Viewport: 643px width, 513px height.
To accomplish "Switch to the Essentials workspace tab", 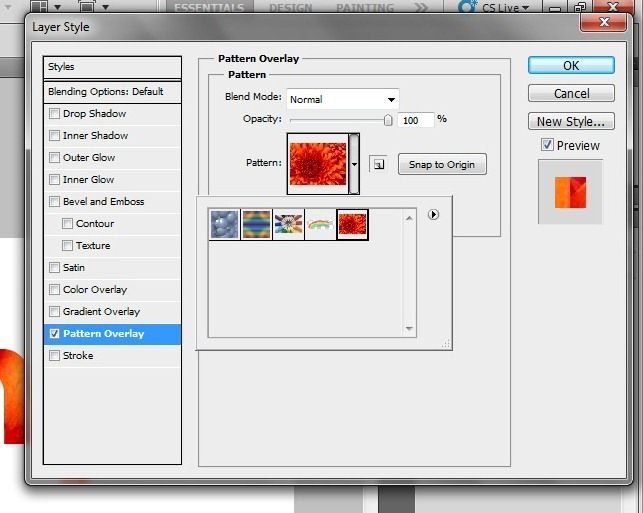I will (x=209, y=8).
